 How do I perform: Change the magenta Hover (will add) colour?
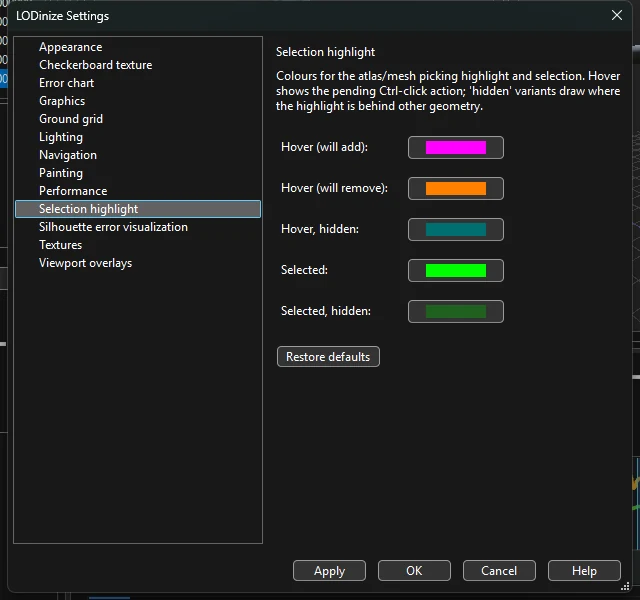[x=456, y=147]
